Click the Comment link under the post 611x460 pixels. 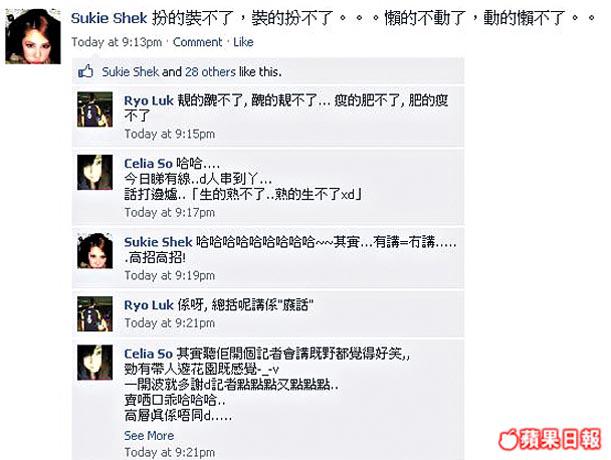(x=197, y=42)
